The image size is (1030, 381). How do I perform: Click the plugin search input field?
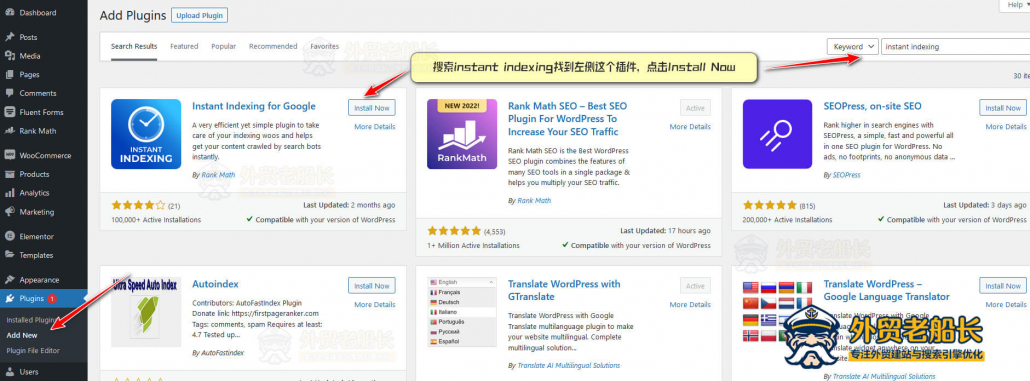(x=955, y=47)
